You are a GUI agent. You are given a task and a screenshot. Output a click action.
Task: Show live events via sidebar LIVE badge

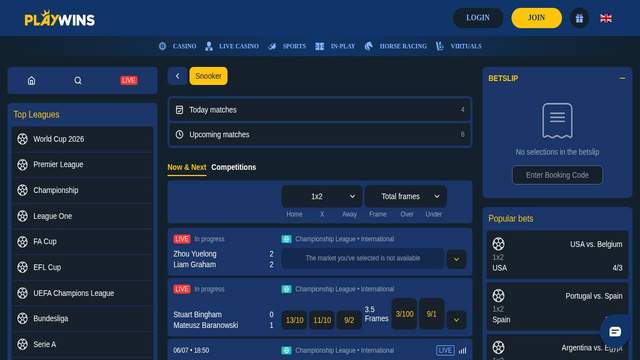(x=129, y=80)
